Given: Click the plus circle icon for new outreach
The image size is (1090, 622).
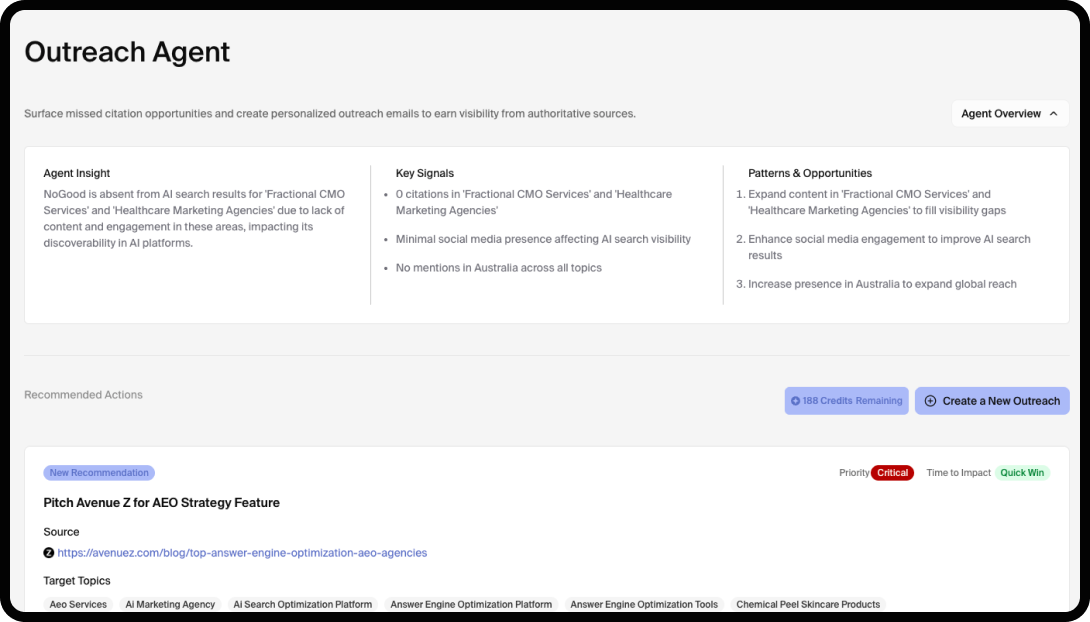Looking at the screenshot, I should click(930, 401).
